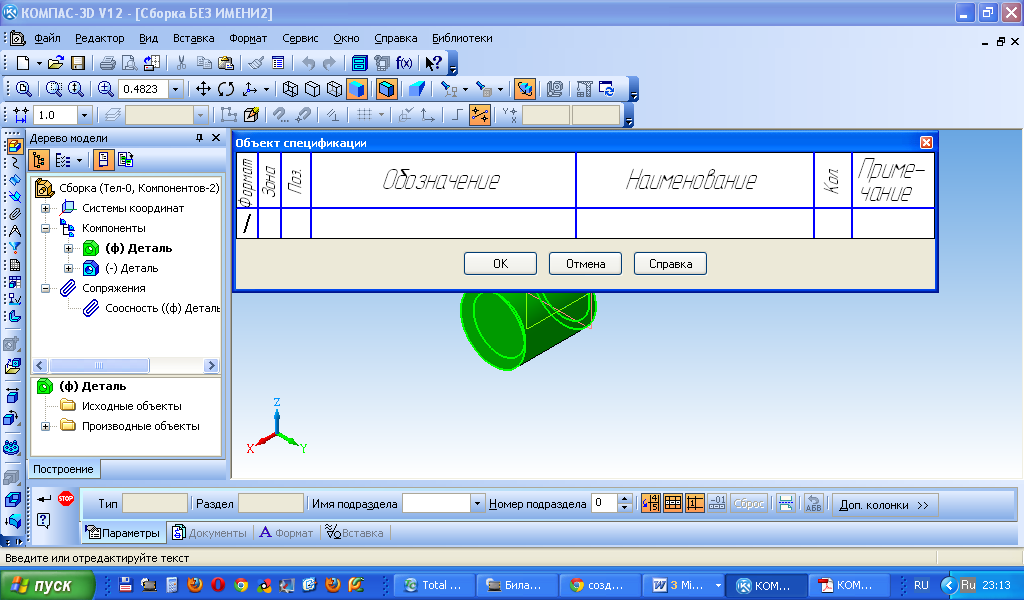Click the stop sign icon in property panel
This screenshot has height=600, width=1024.
(66, 499)
